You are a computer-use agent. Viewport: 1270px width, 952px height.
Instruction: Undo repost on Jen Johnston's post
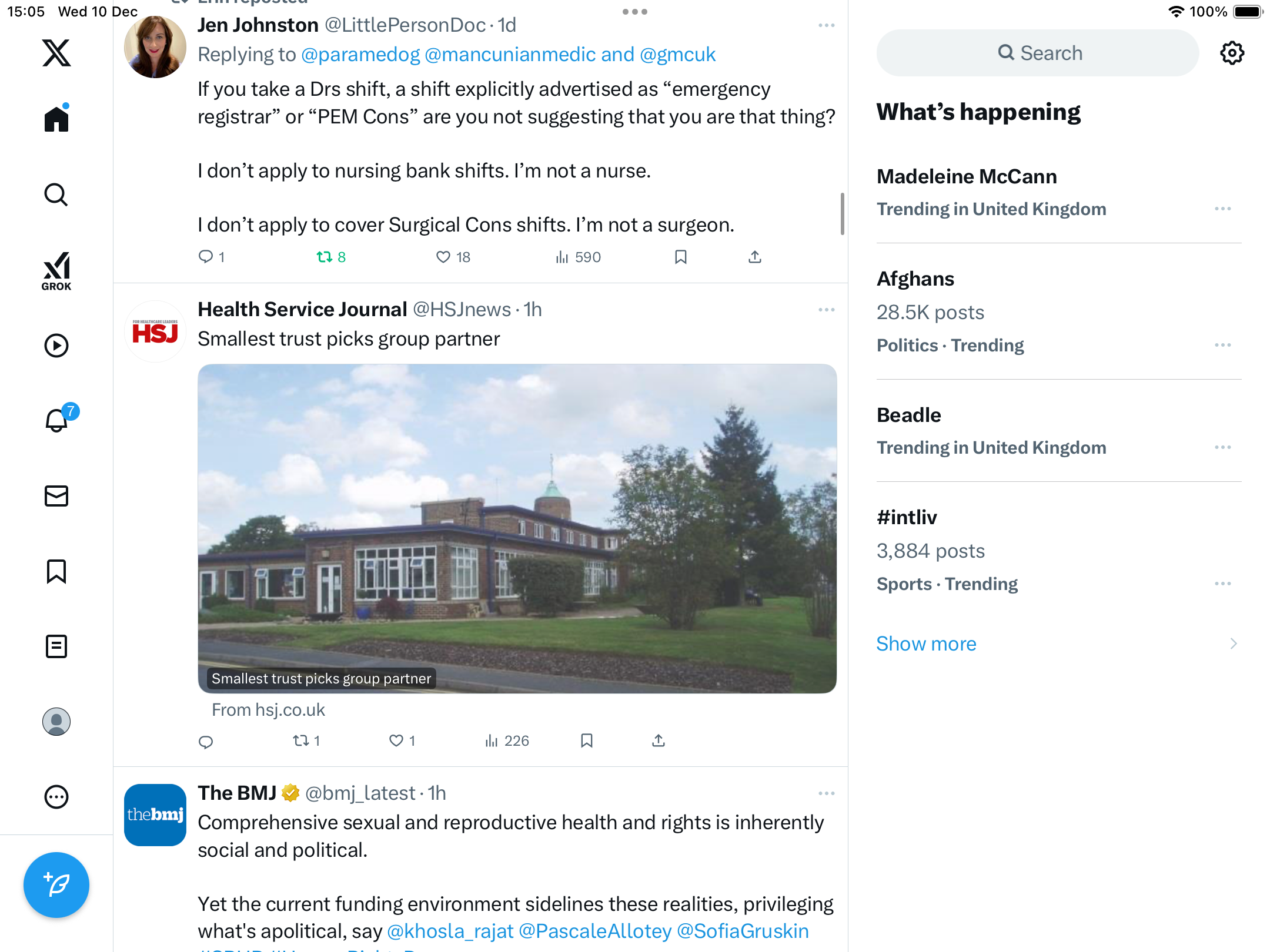[x=331, y=257]
